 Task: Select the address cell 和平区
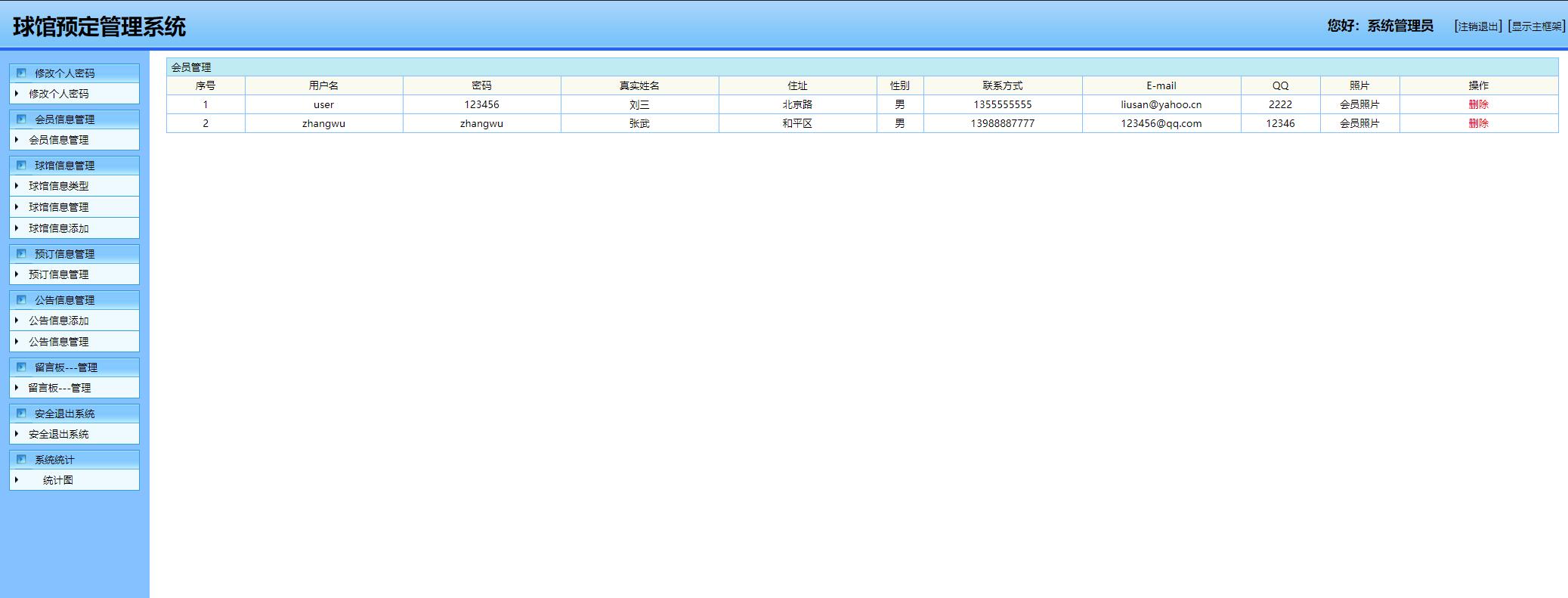pyautogui.click(x=797, y=123)
